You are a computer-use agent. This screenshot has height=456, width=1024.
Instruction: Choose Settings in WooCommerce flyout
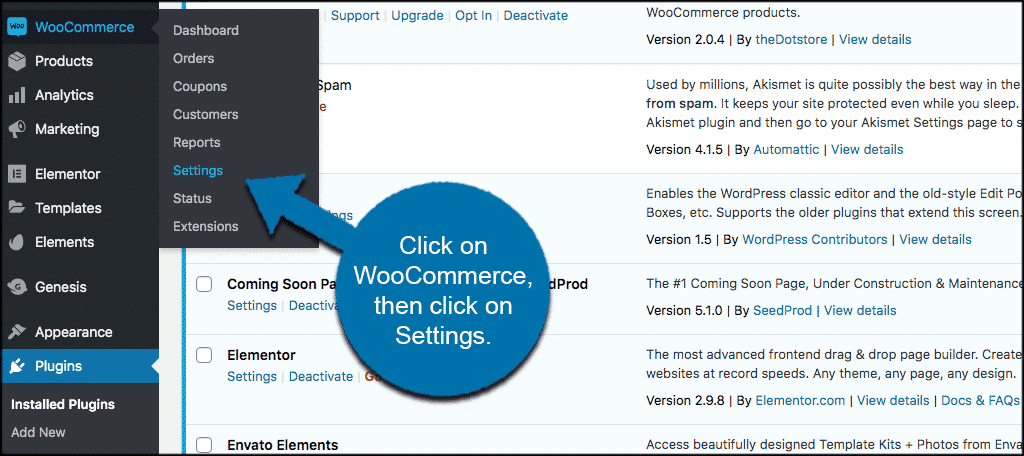pyautogui.click(x=198, y=171)
